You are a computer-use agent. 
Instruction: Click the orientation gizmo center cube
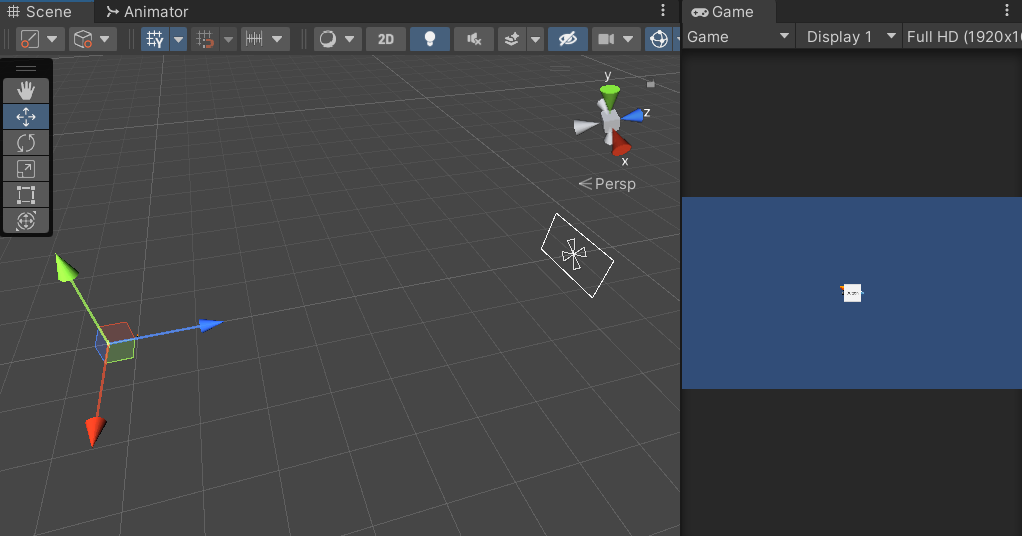click(611, 121)
